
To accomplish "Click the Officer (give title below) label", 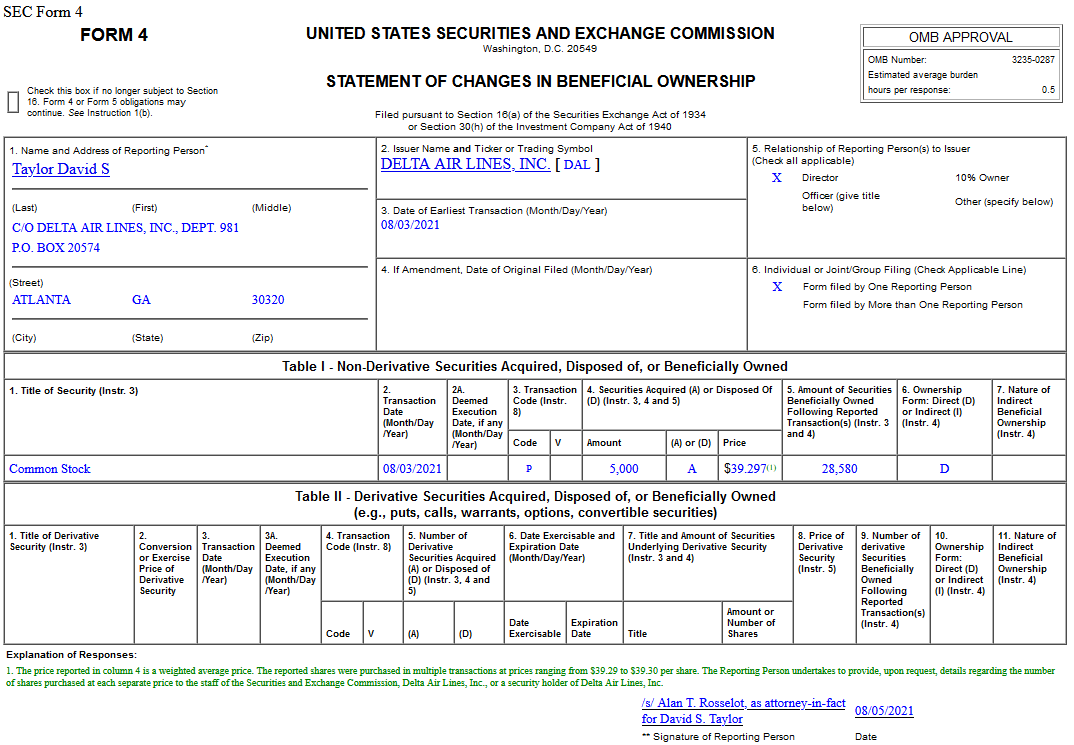I will coord(840,201).
